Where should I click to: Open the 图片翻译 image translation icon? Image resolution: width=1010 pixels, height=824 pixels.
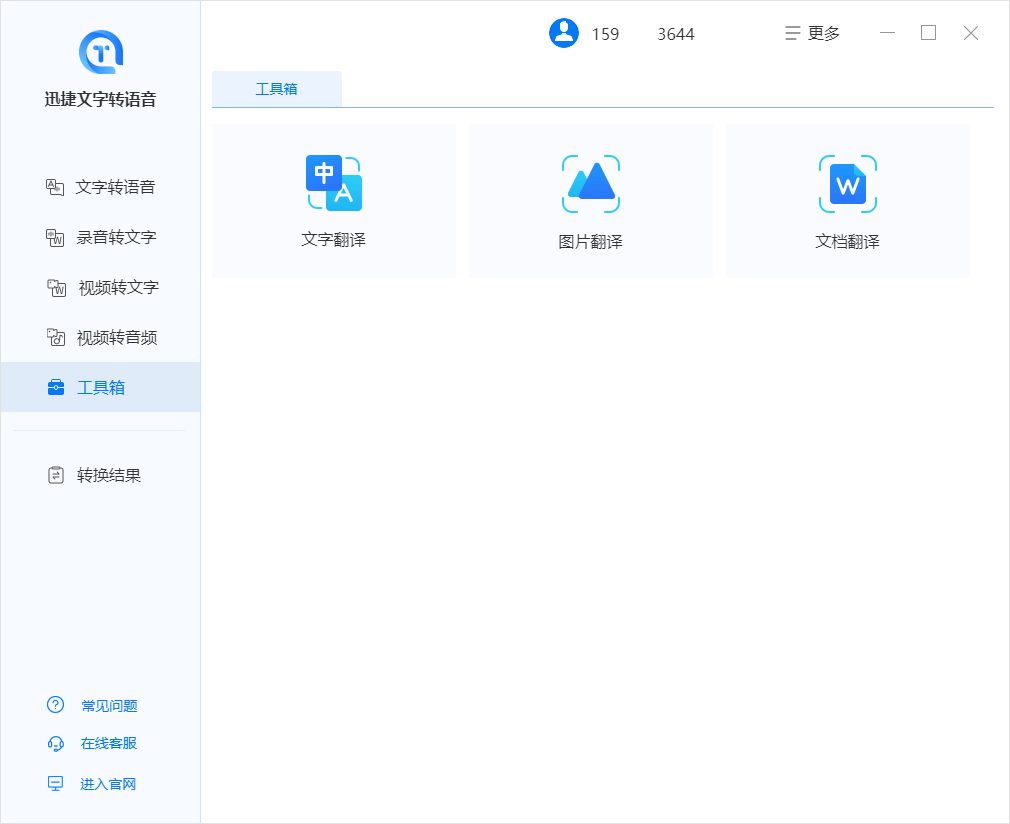pos(591,183)
